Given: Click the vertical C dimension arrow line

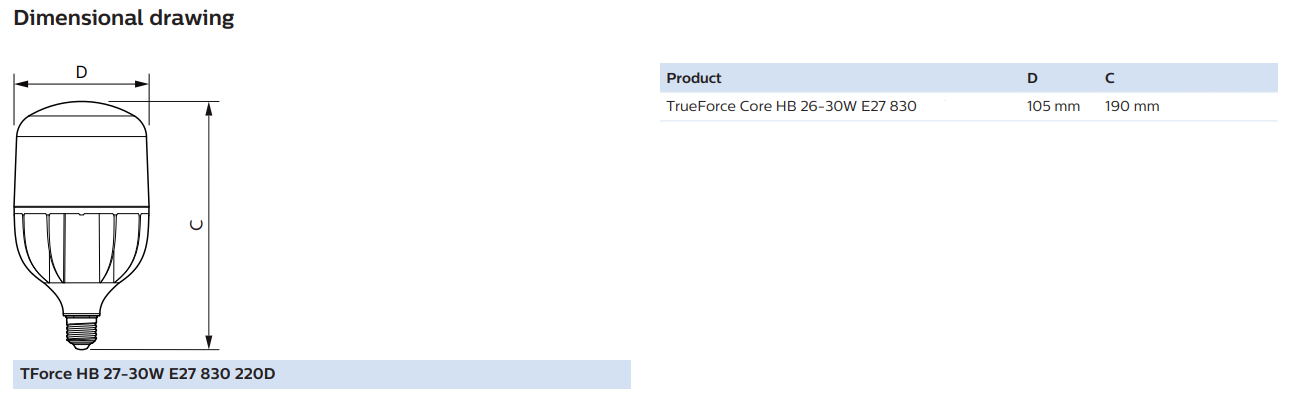Looking at the screenshot, I should click(210, 226).
